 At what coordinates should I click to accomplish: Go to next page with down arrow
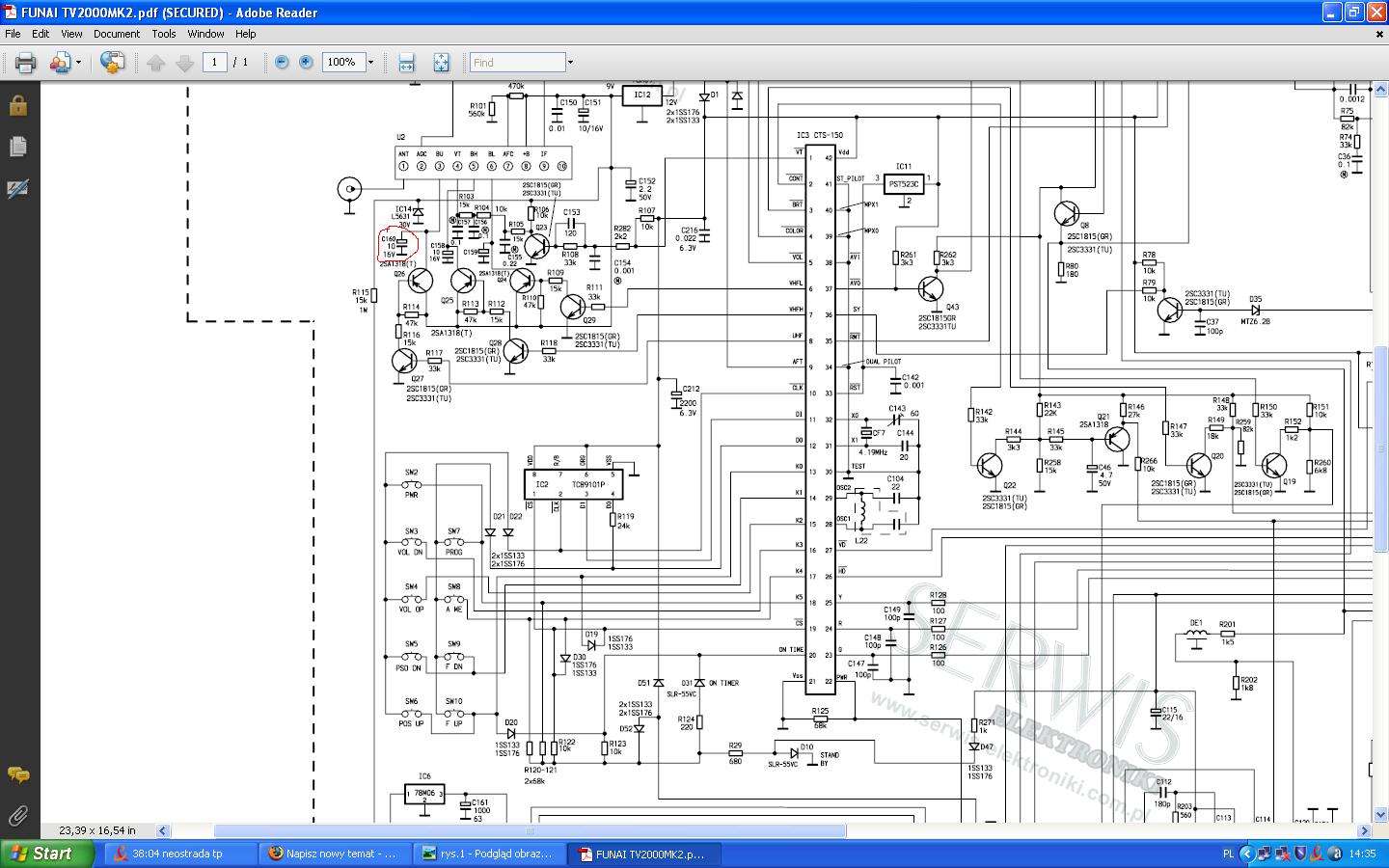[184, 63]
